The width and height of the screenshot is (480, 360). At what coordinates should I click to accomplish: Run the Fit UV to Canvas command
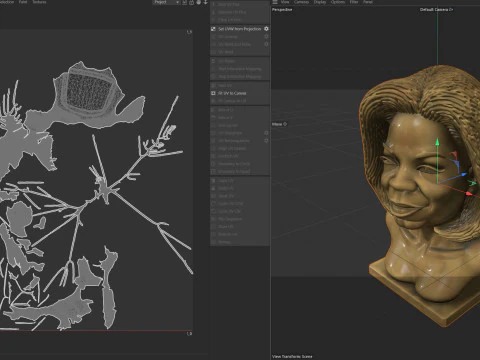point(232,93)
